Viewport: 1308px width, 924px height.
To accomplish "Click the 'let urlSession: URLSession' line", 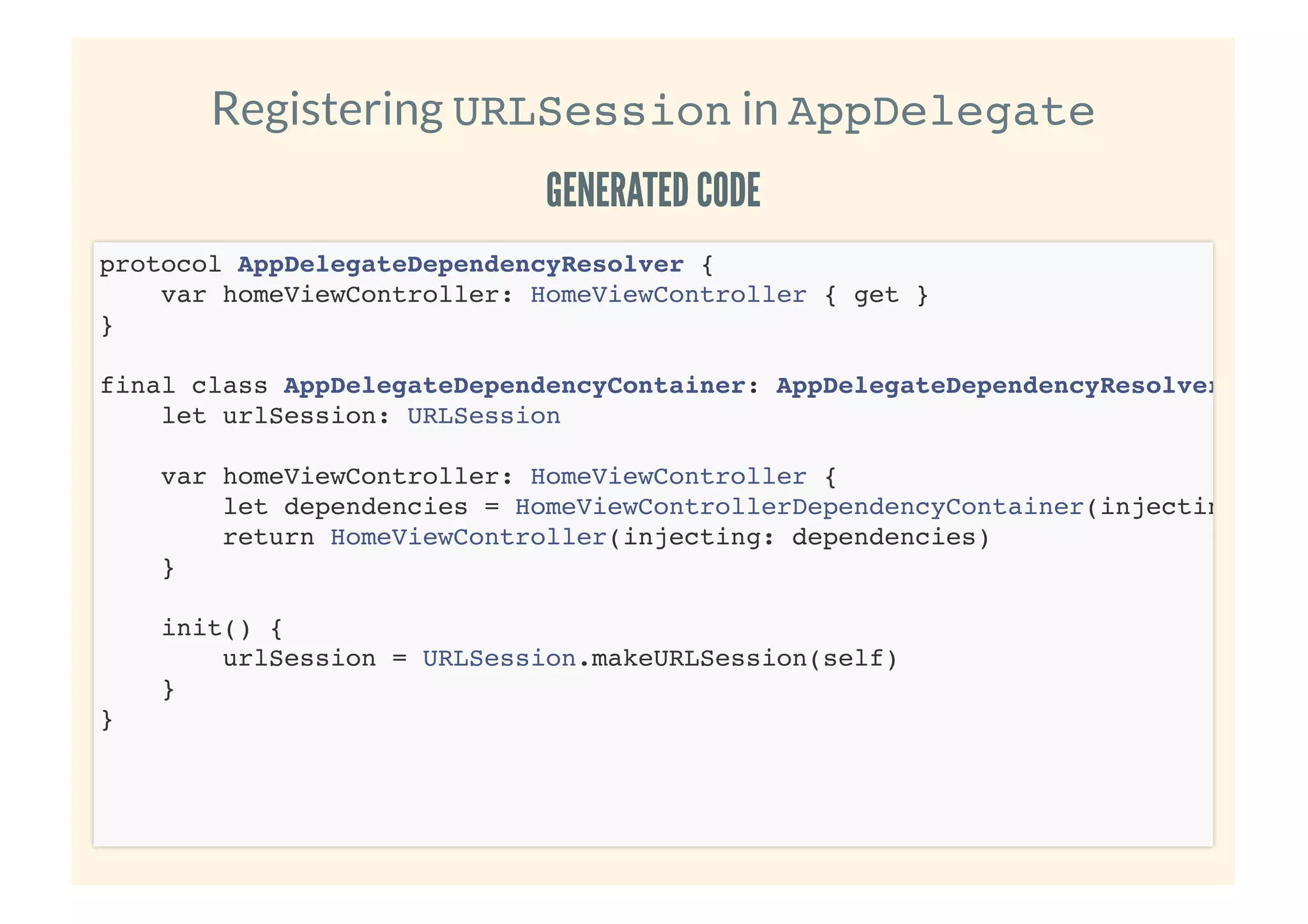I will [x=361, y=416].
